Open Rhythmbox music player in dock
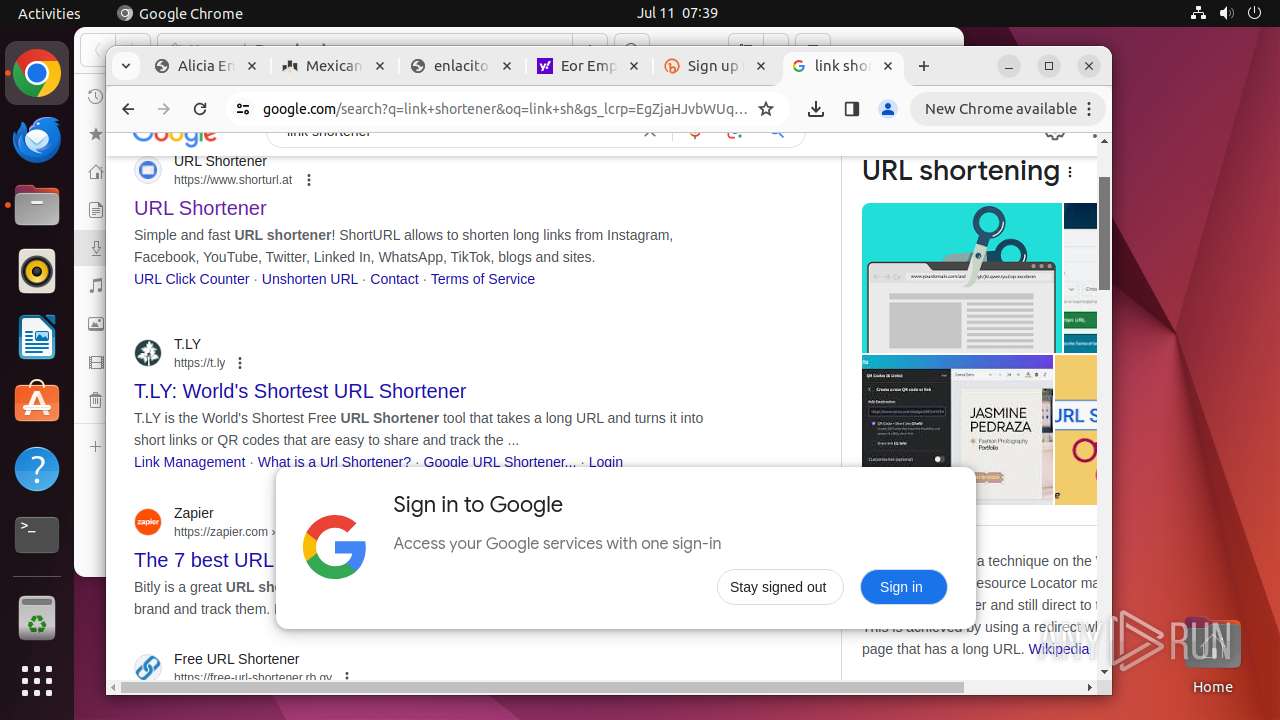1280x720 pixels. coord(37,272)
